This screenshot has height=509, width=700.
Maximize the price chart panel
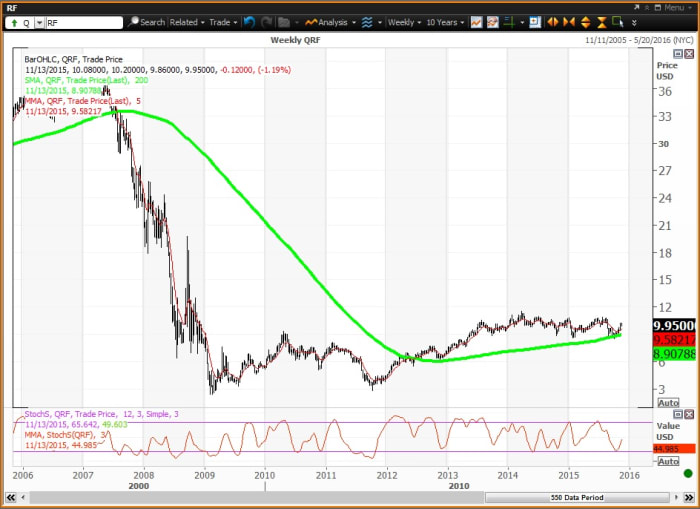click(x=678, y=54)
